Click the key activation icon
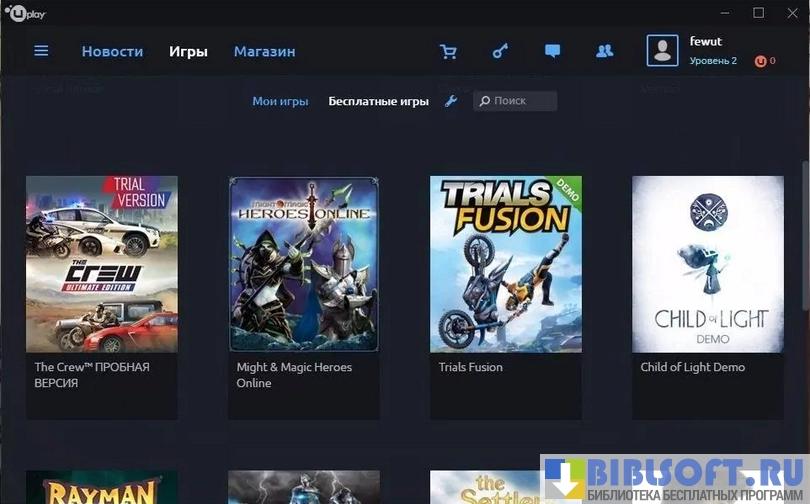The height and width of the screenshot is (504, 810). (x=500, y=51)
